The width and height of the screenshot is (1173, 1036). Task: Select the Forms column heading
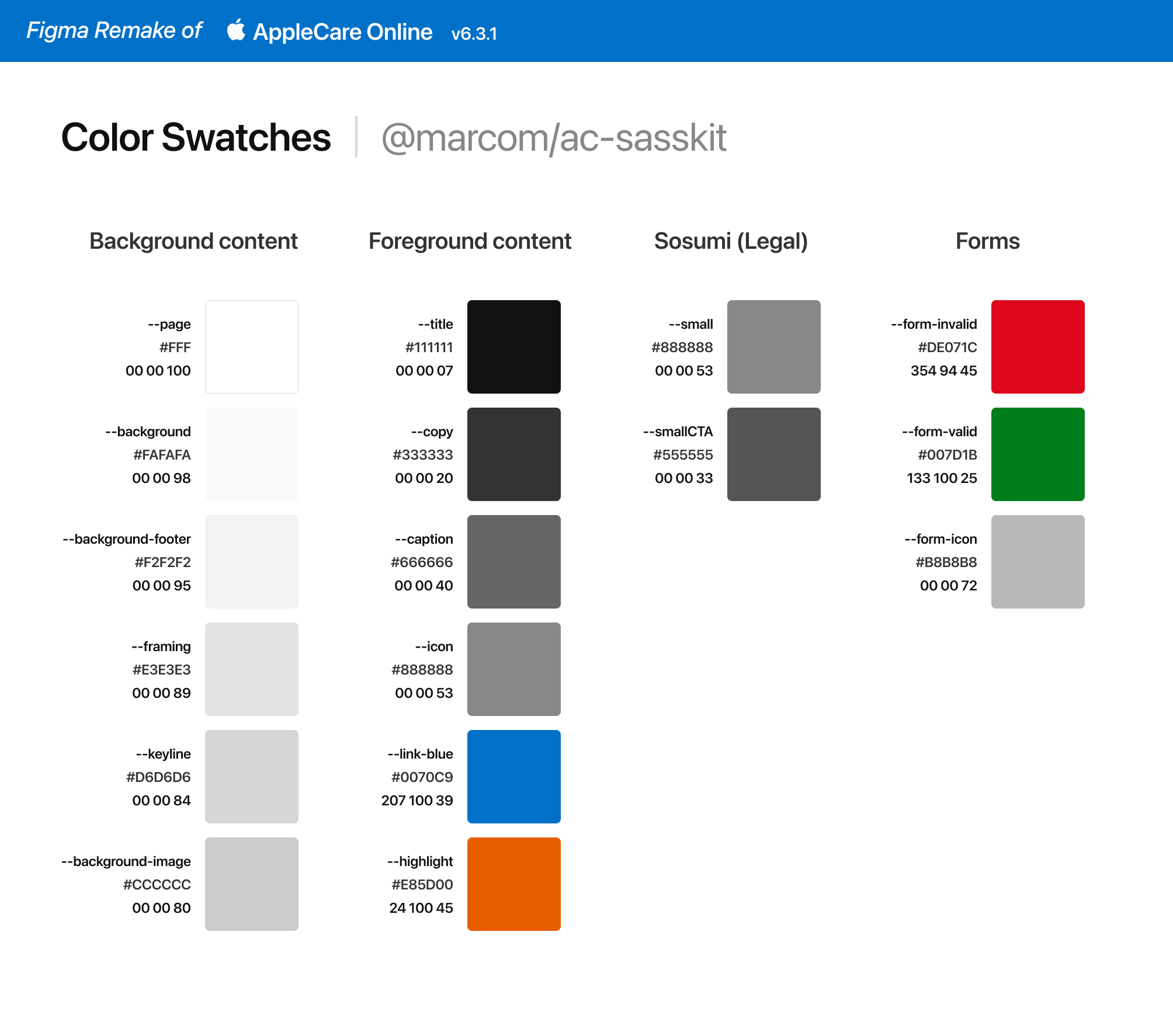point(987,241)
